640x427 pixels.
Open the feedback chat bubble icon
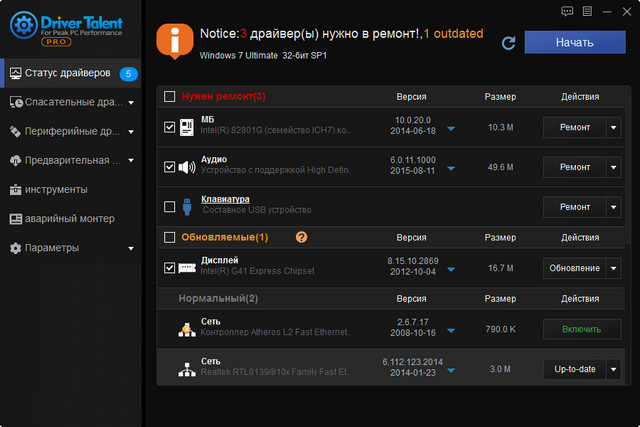(569, 11)
